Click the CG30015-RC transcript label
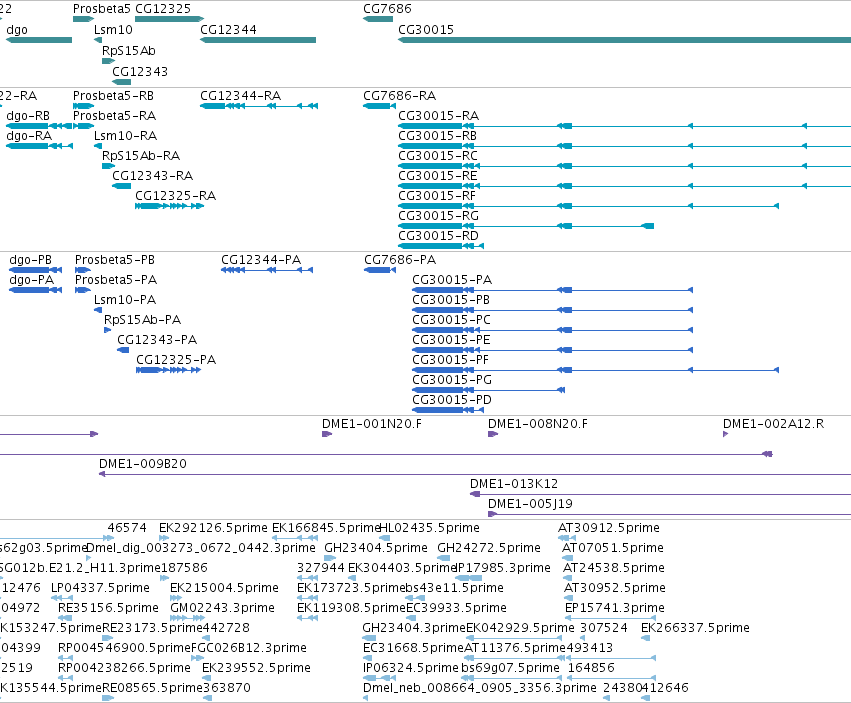 [438, 156]
